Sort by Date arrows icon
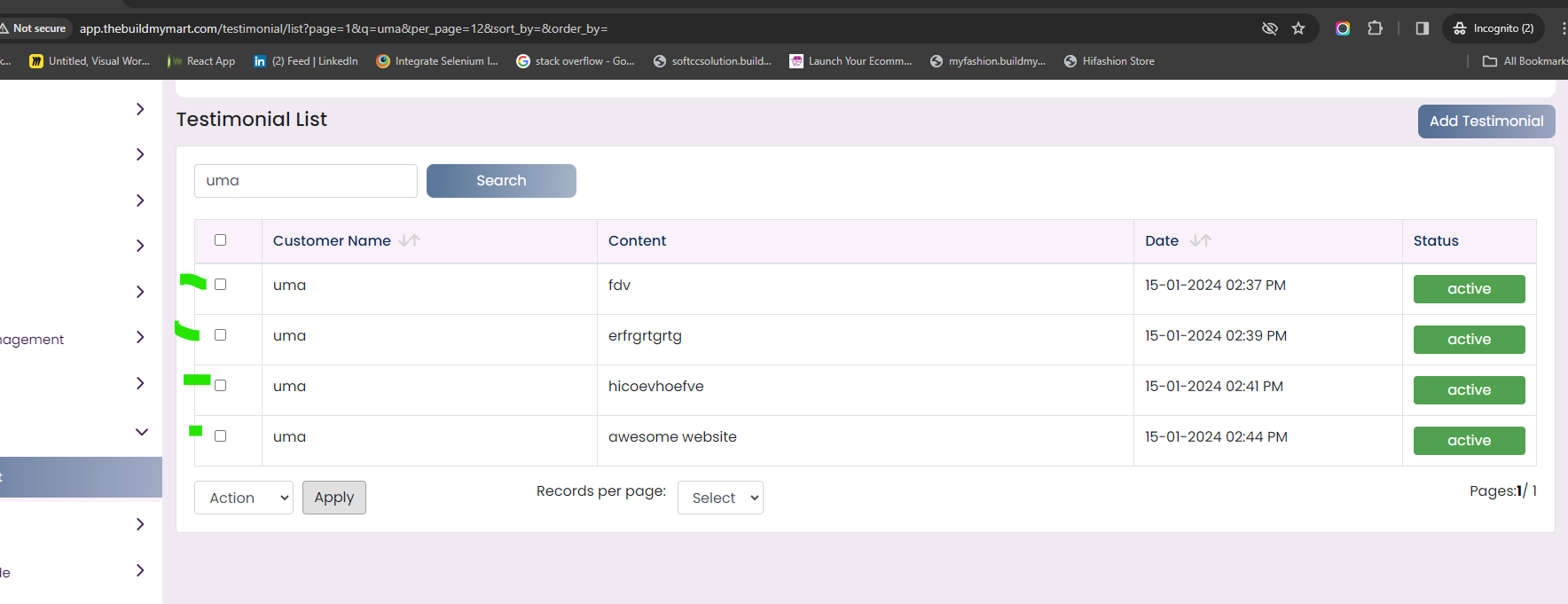Image resolution: width=1568 pixels, height=604 pixels. [x=1201, y=240]
